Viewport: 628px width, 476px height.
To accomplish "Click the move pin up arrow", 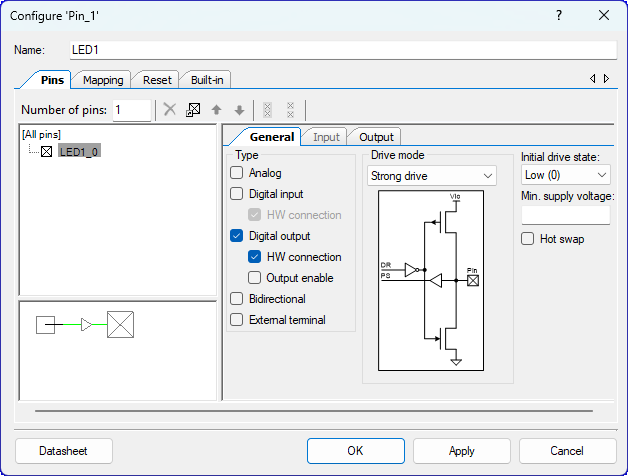I will [x=216, y=110].
